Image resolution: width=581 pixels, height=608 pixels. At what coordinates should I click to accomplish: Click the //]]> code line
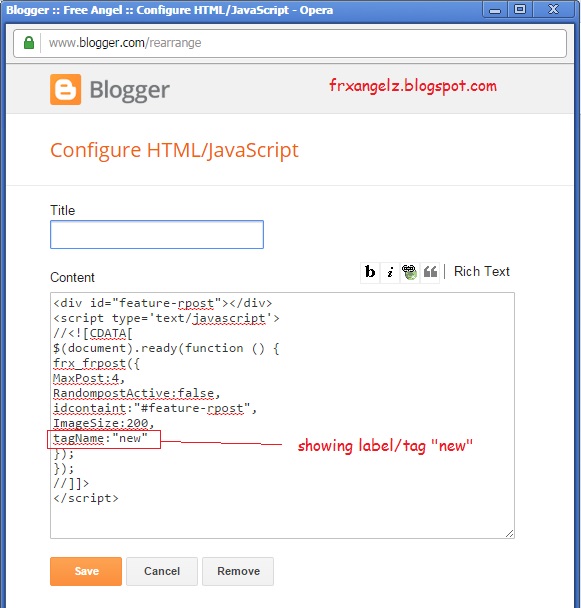71,484
